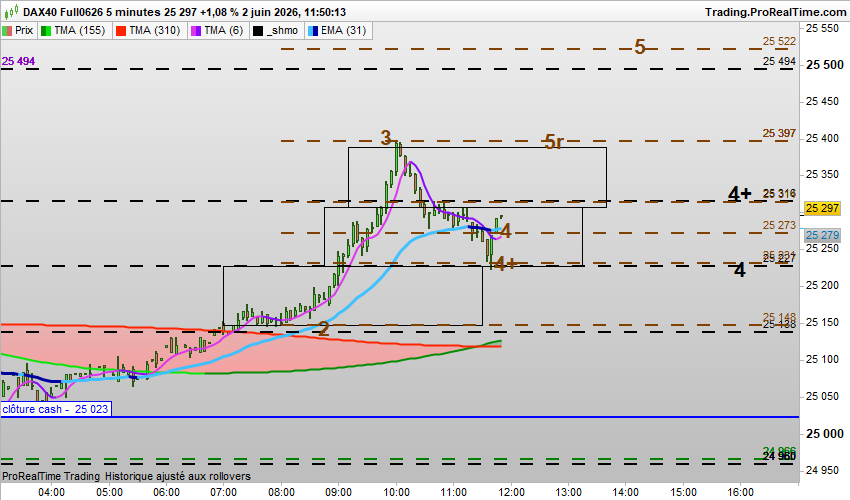Click the 25 273 level label
850x500 pixels.
coord(779,225)
